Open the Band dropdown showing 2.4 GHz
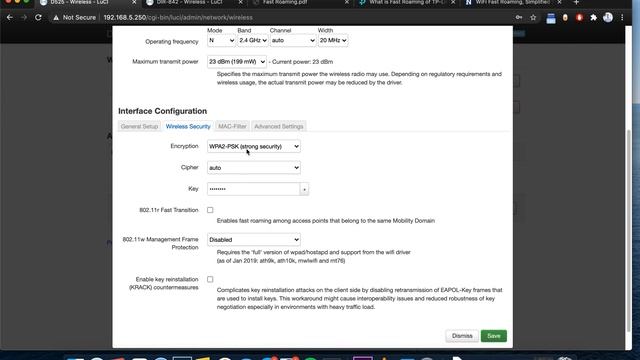 pos(253,40)
